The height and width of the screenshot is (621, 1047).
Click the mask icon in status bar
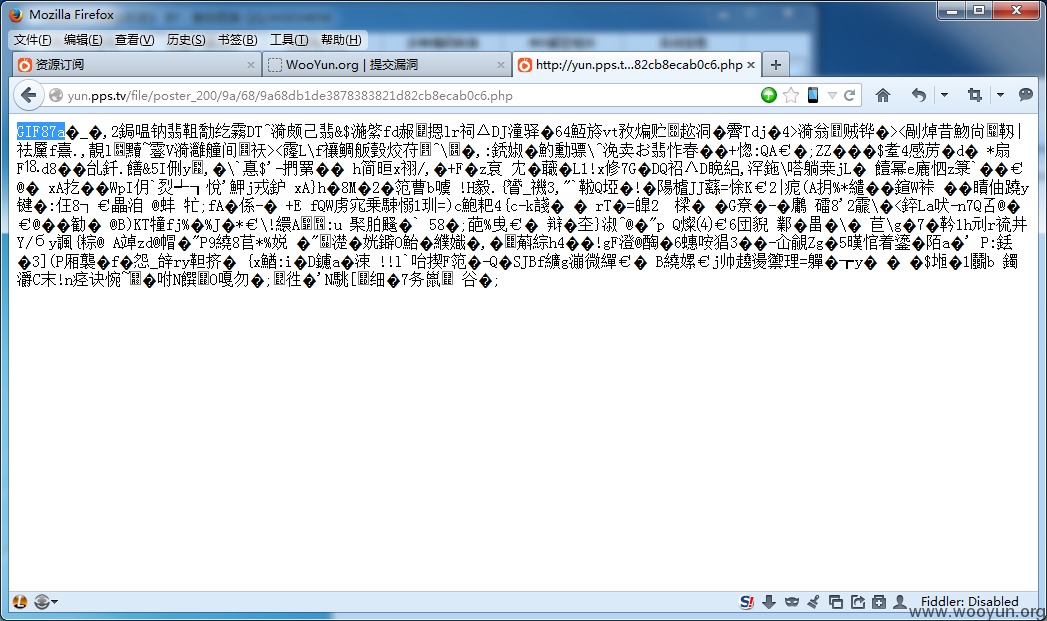(791, 602)
